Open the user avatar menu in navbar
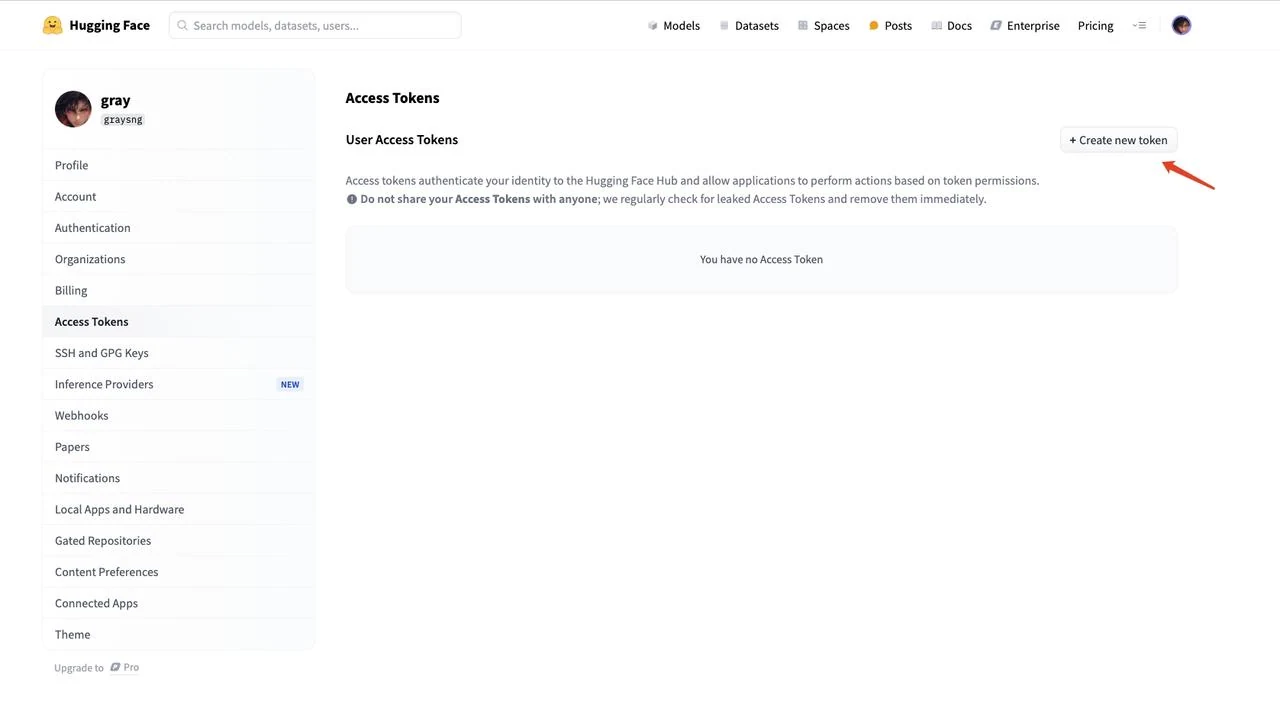Image resolution: width=1280 pixels, height=705 pixels. coord(1181,25)
